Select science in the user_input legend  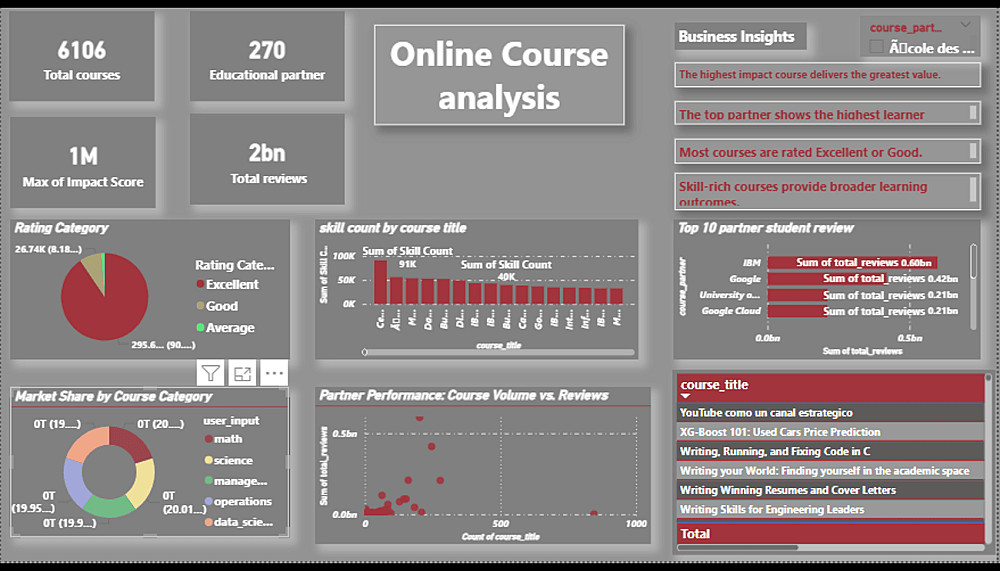[228, 460]
